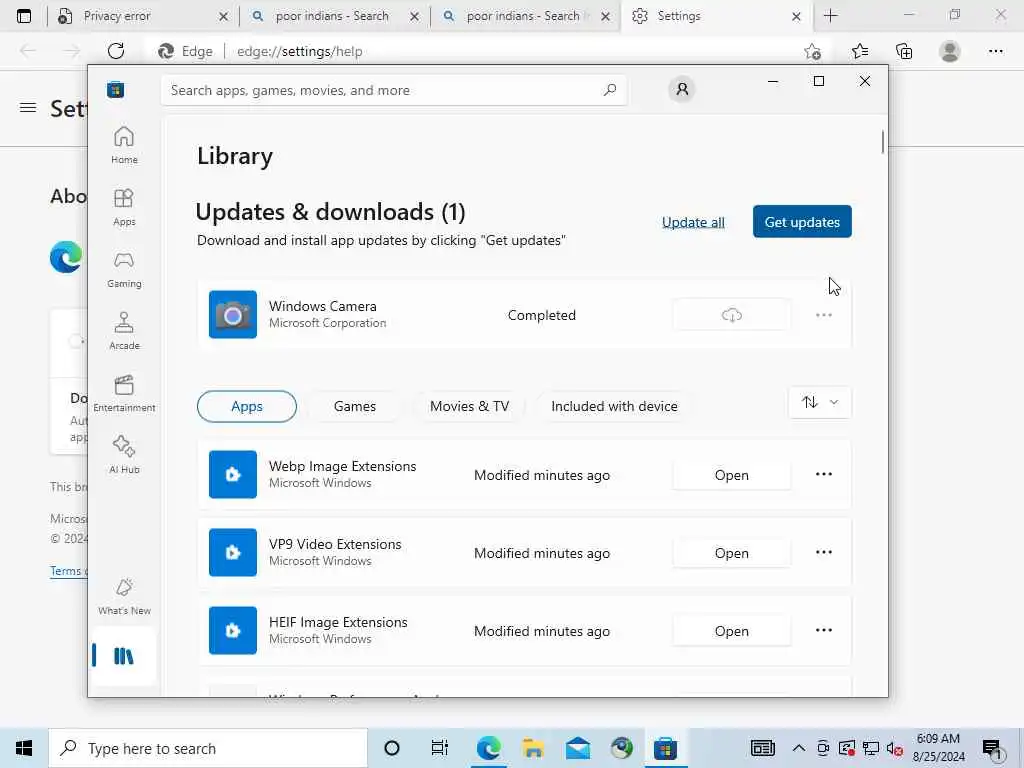Click taskbar search box
1024x768 pixels.
pos(208,748)
